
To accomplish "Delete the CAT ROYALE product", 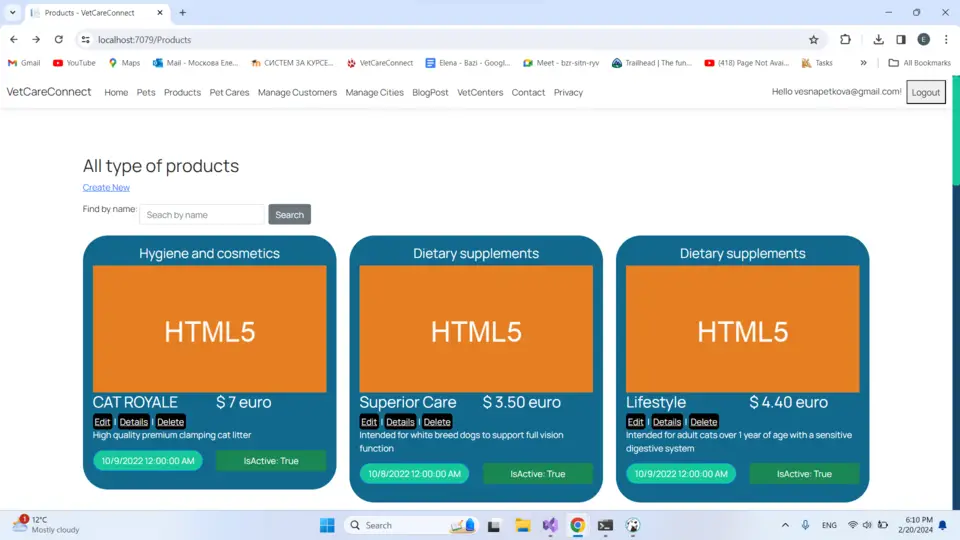I will (170, 422).
